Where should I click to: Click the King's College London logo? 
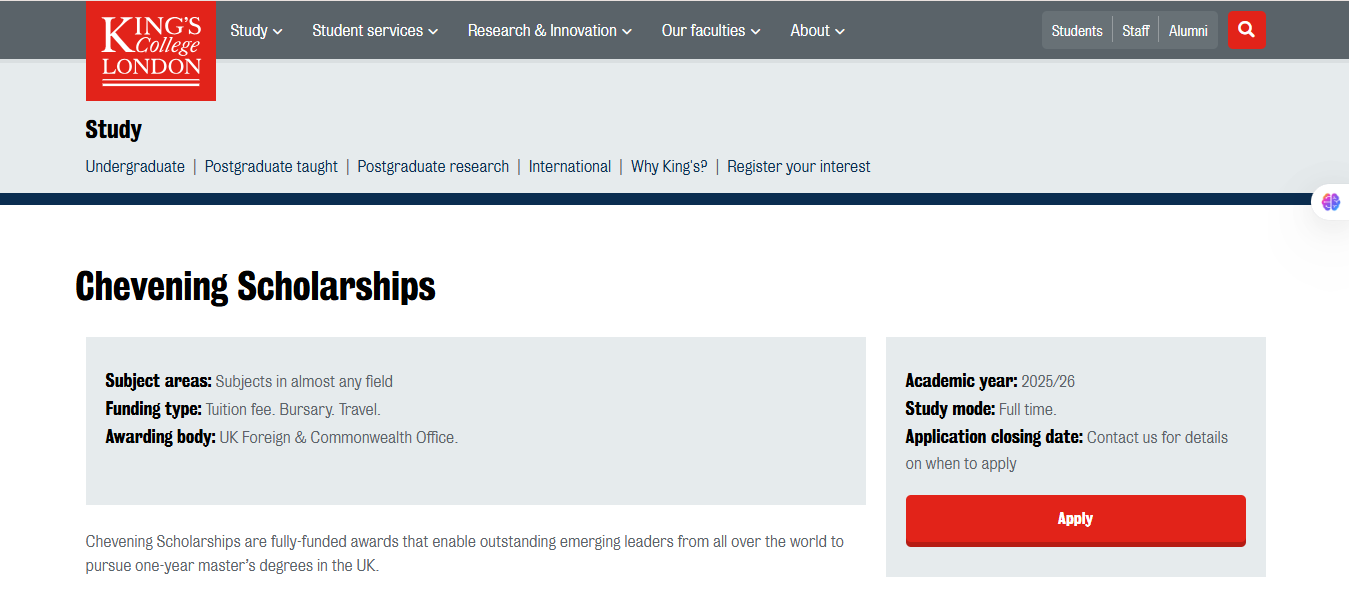(151, 51)
